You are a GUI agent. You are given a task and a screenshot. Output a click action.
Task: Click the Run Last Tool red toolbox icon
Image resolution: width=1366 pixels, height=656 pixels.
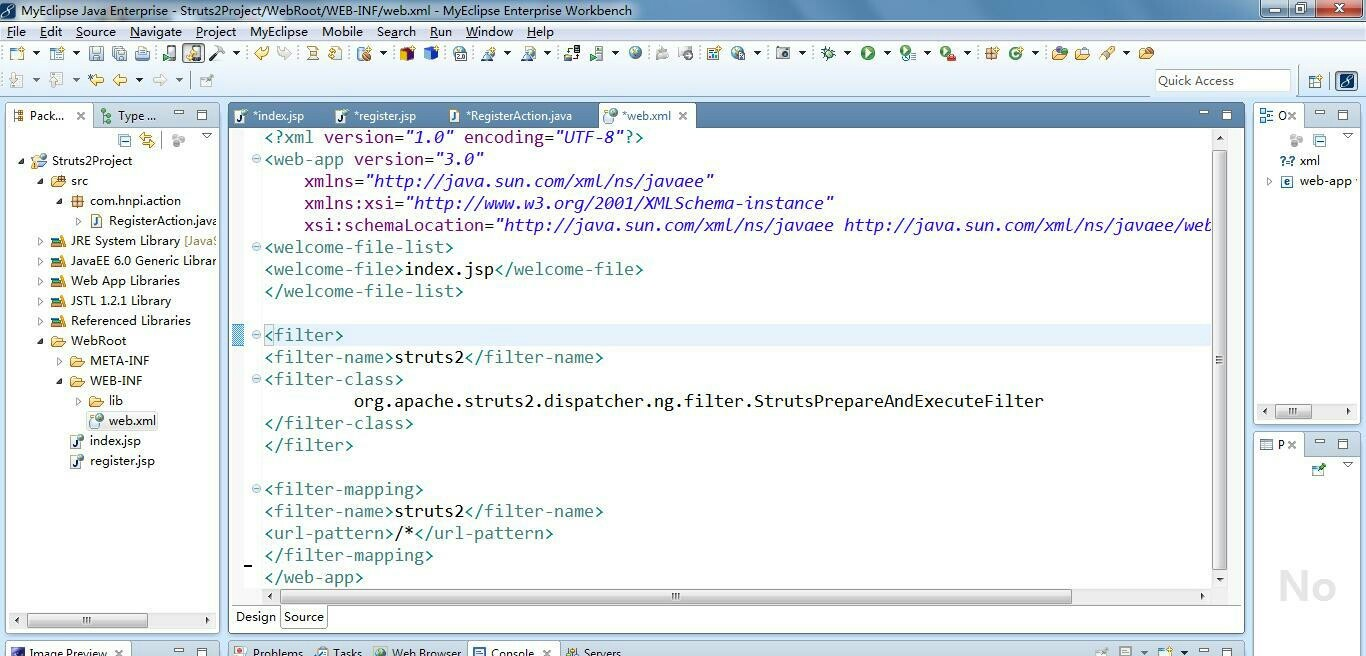pyautogui.click(x=948, y=53)
